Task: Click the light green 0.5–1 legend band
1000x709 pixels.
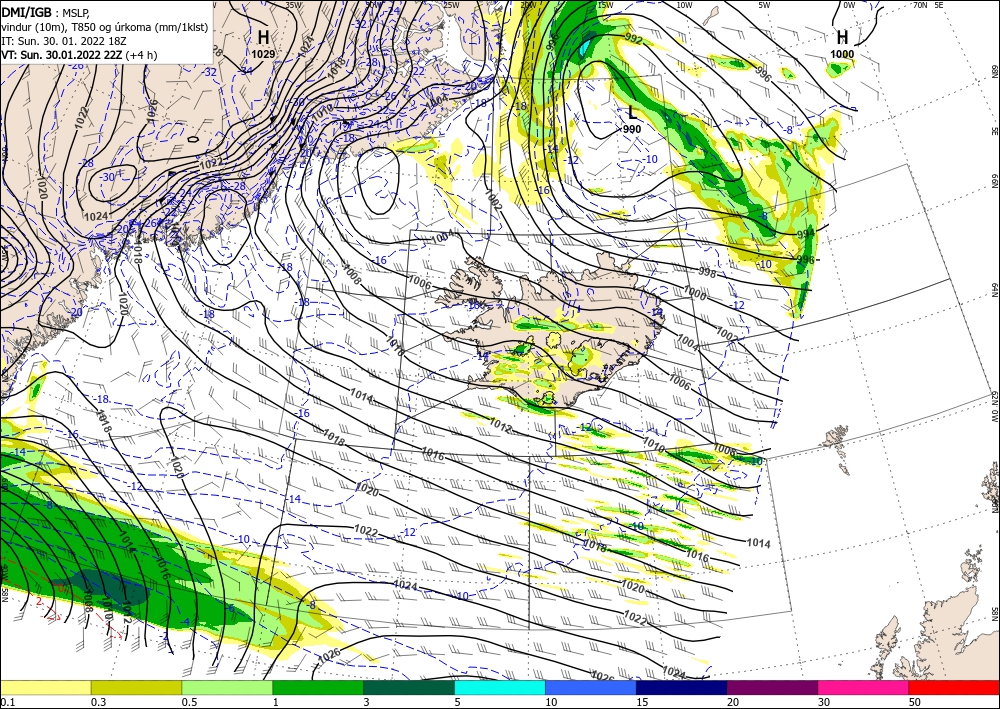Action: tap(227, 687)
